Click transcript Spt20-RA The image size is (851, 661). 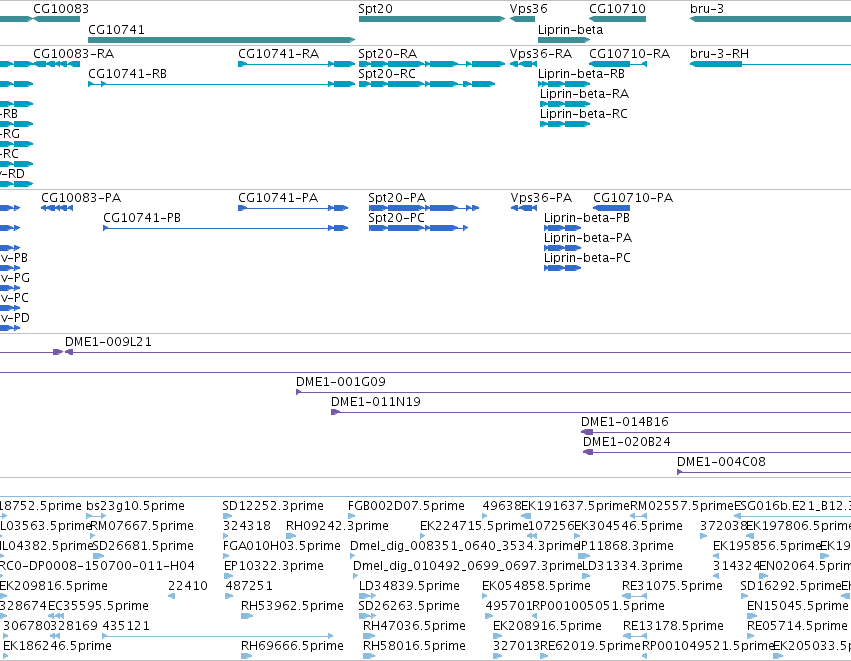coord(388,54)
